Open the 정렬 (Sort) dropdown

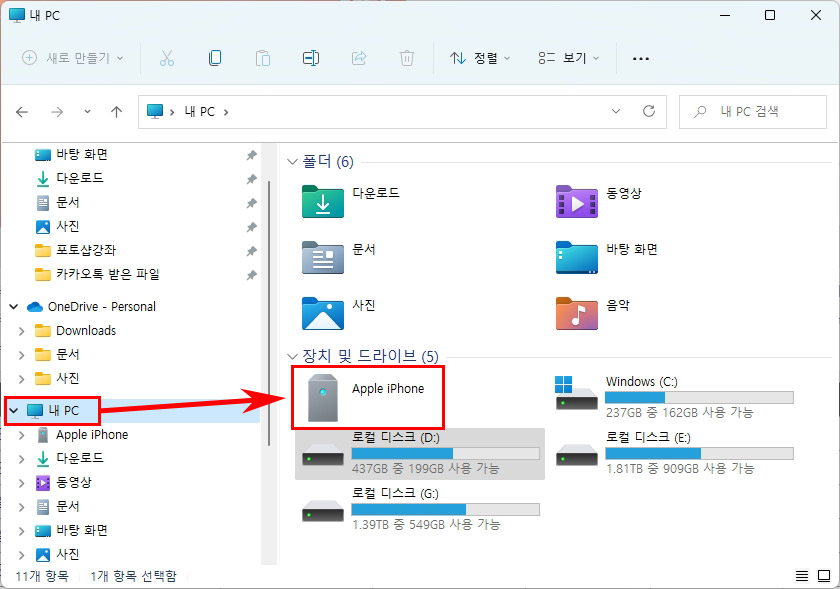[474, 58]
